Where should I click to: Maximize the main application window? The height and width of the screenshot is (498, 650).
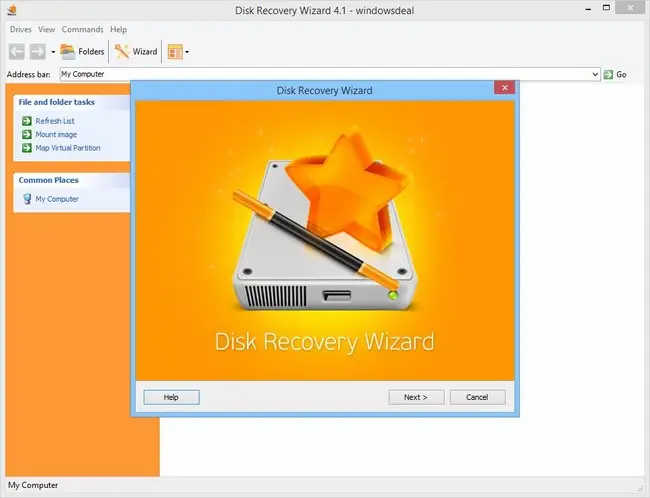click(606, 8)
